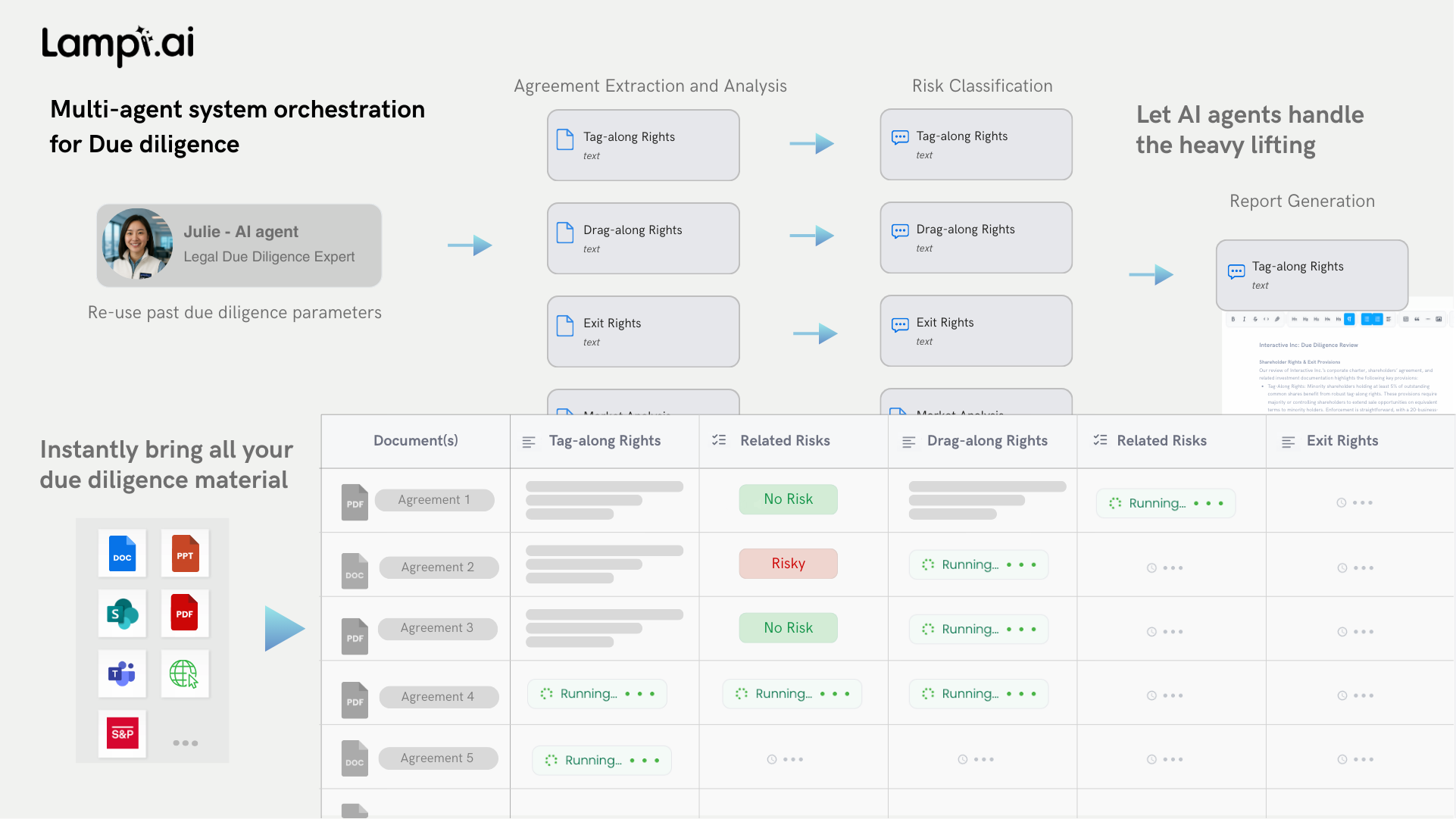This screenshot has height=819, width=1456.
Task: Open the Julie AI agent card
Action: click(x=239, y=245)
